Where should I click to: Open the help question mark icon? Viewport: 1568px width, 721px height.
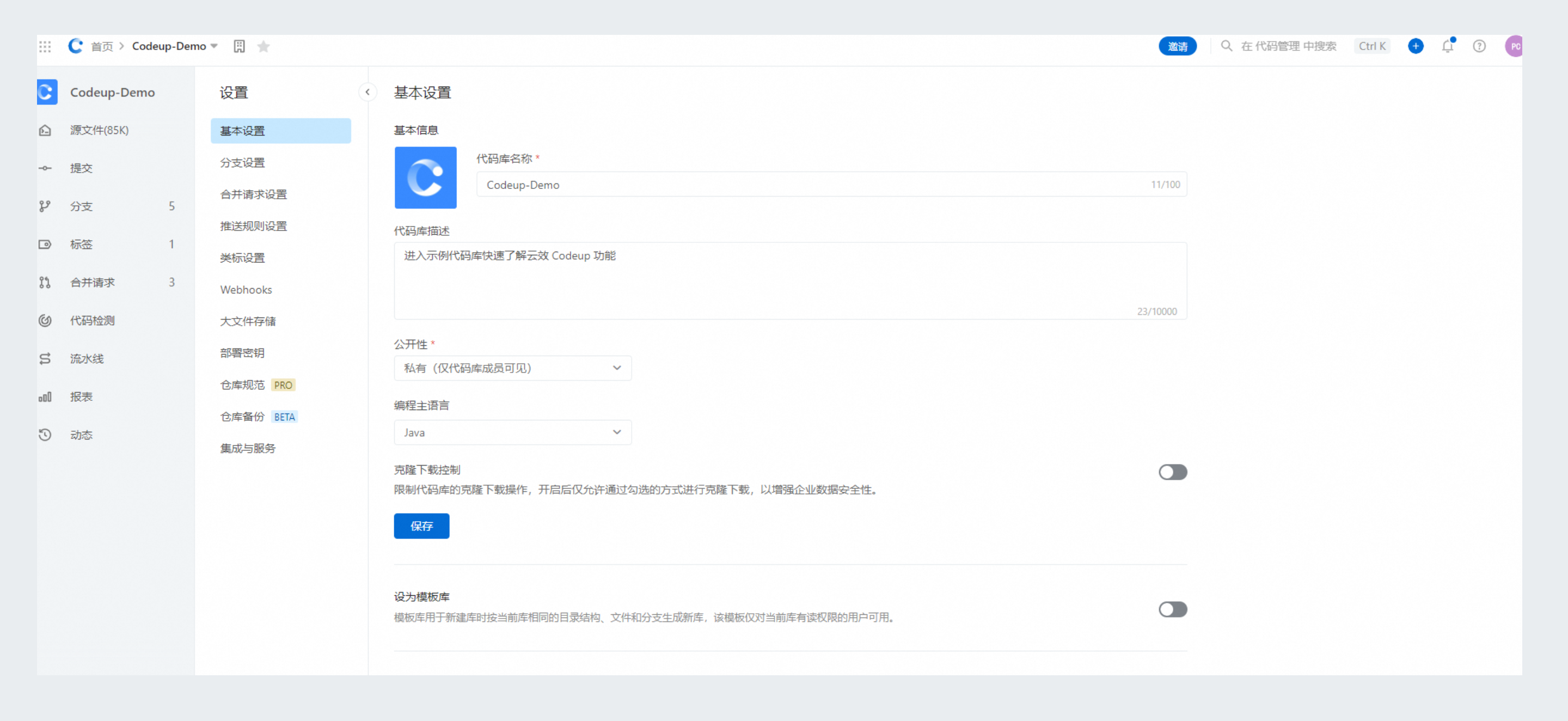click(x=1479, y=46)
